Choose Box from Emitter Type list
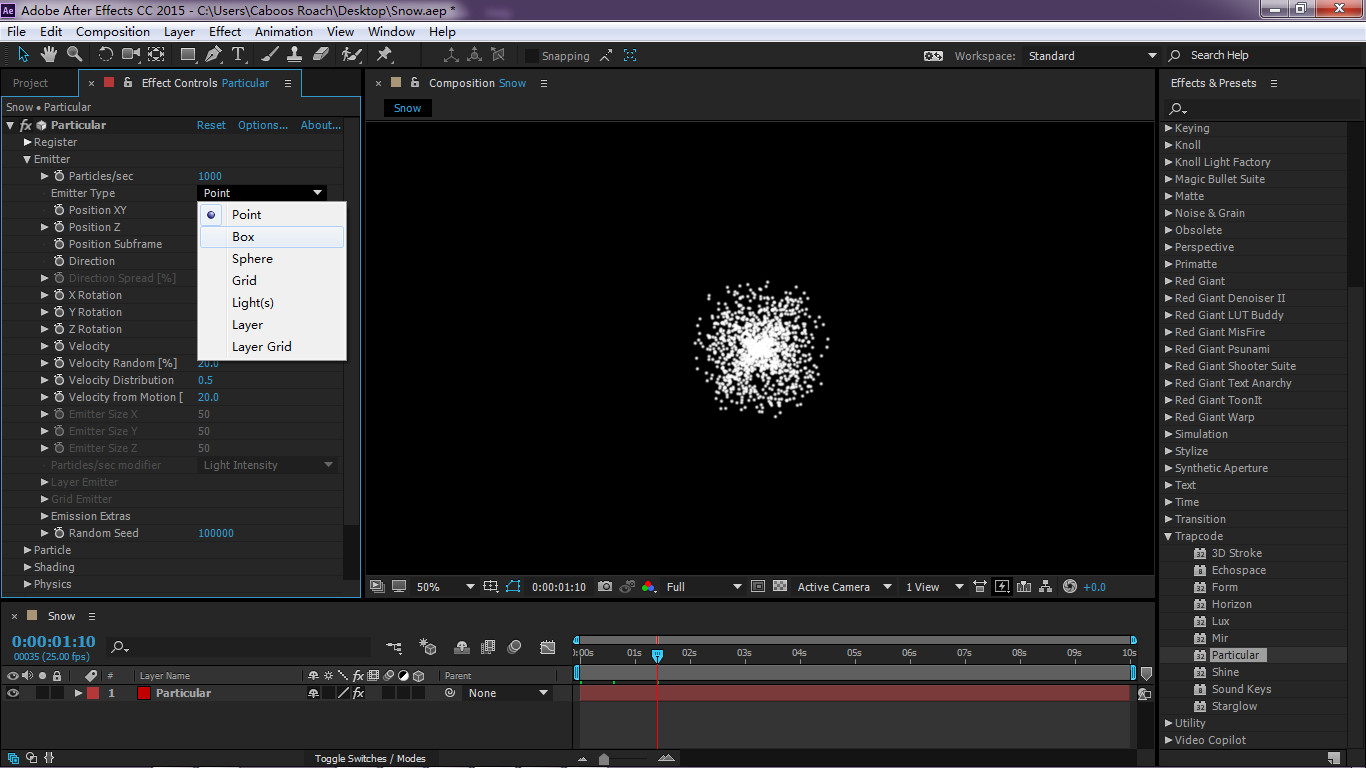 tap(243, 237)
